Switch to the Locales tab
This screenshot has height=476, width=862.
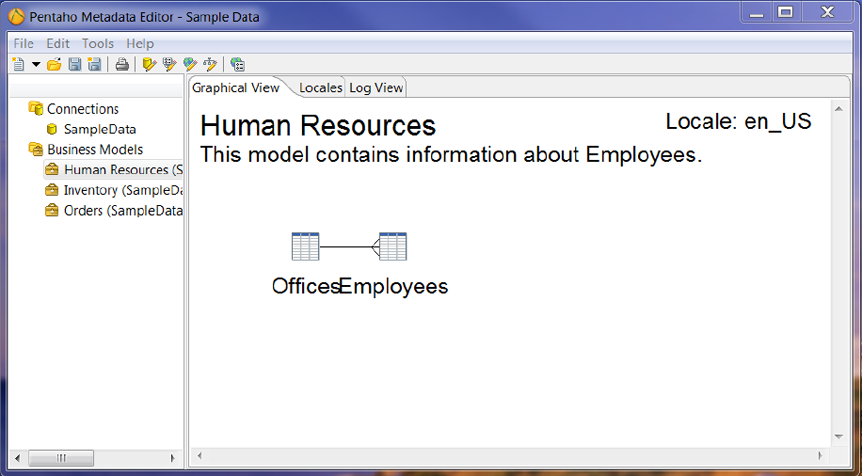(320, 88)
